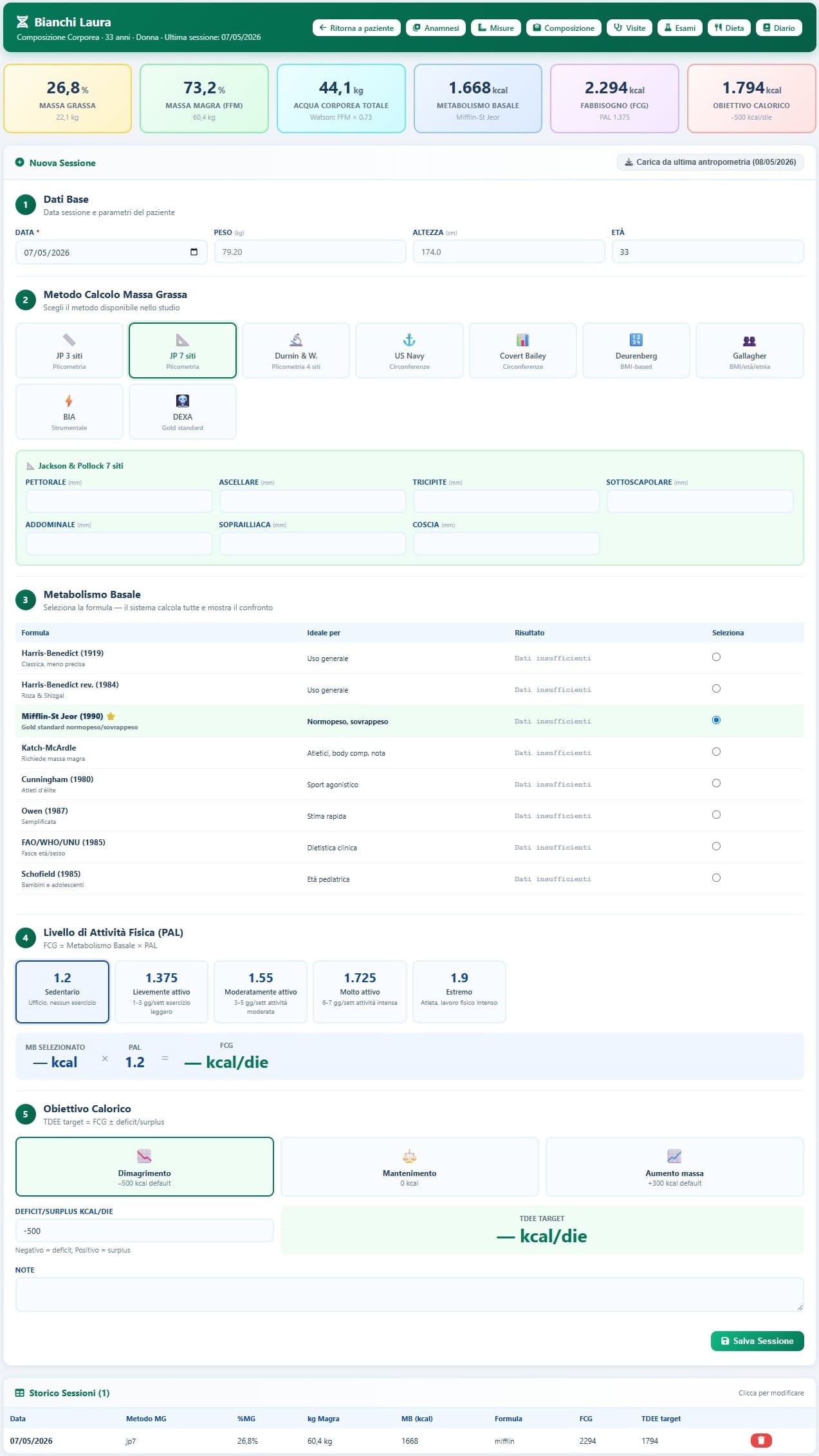Image resolution: width=819 pixels, height=1456 pixels.
Task: Choose the 1.55 Moderatamente attivo PAL level
Action: [x=261, y=992]
